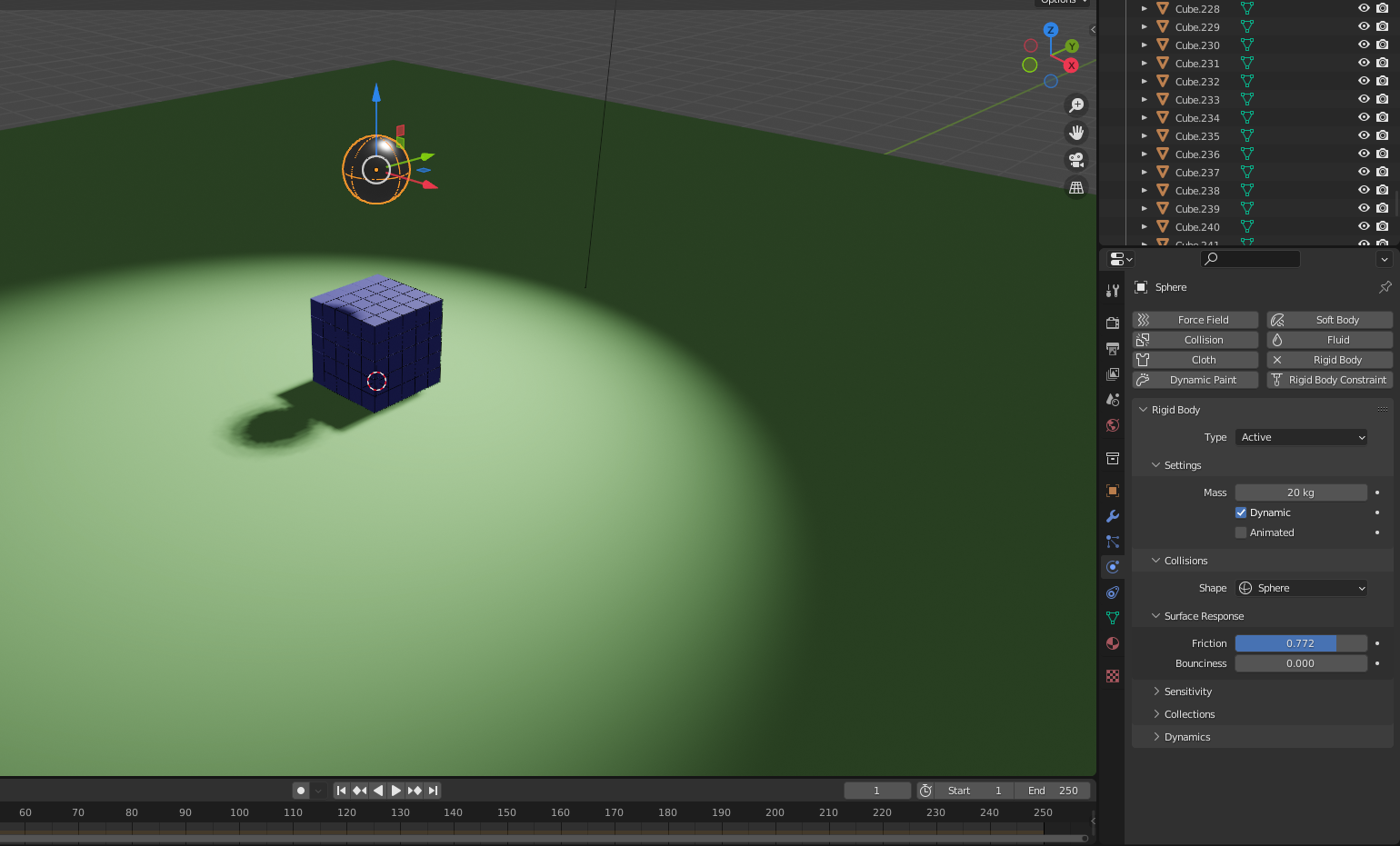This screenshot has width=1400, height=846.
Task: Expand the Dynamics panel
Action: [x=1186, y=737]
